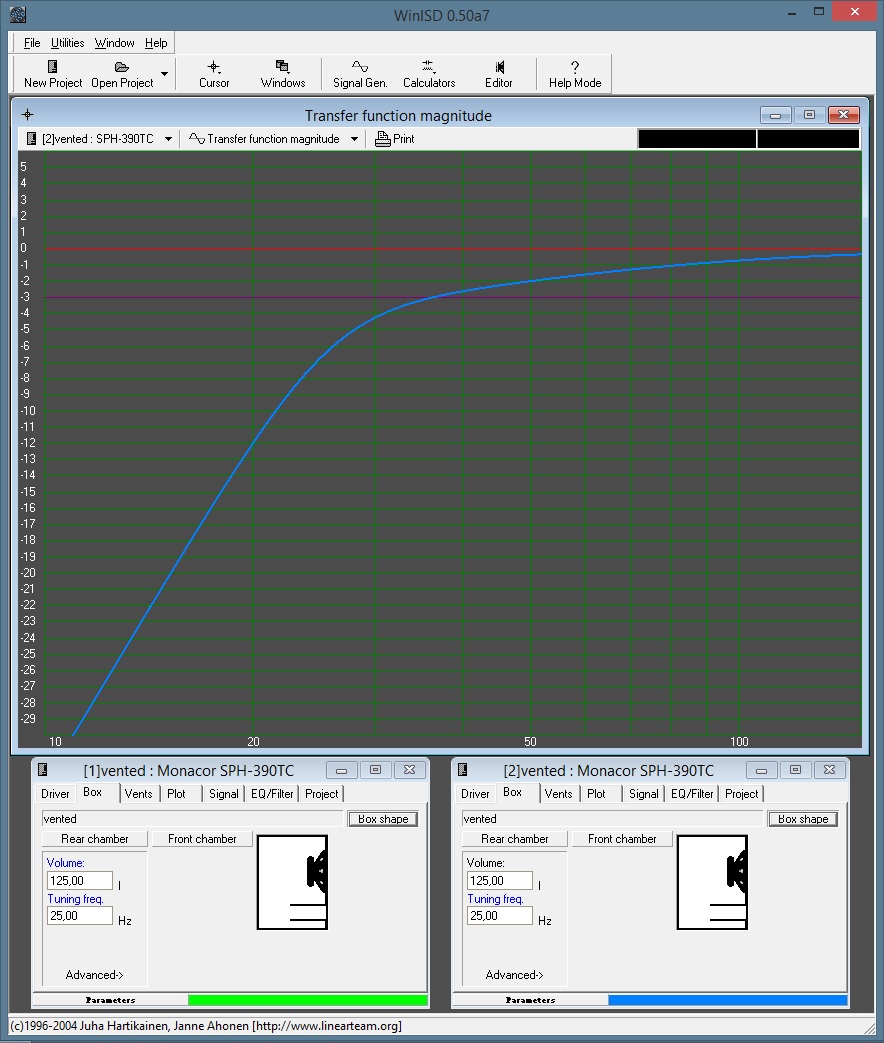Switch to Vents tab in project [1]
This screenshot has width=884, height=1043.
[x=139, y=794]
